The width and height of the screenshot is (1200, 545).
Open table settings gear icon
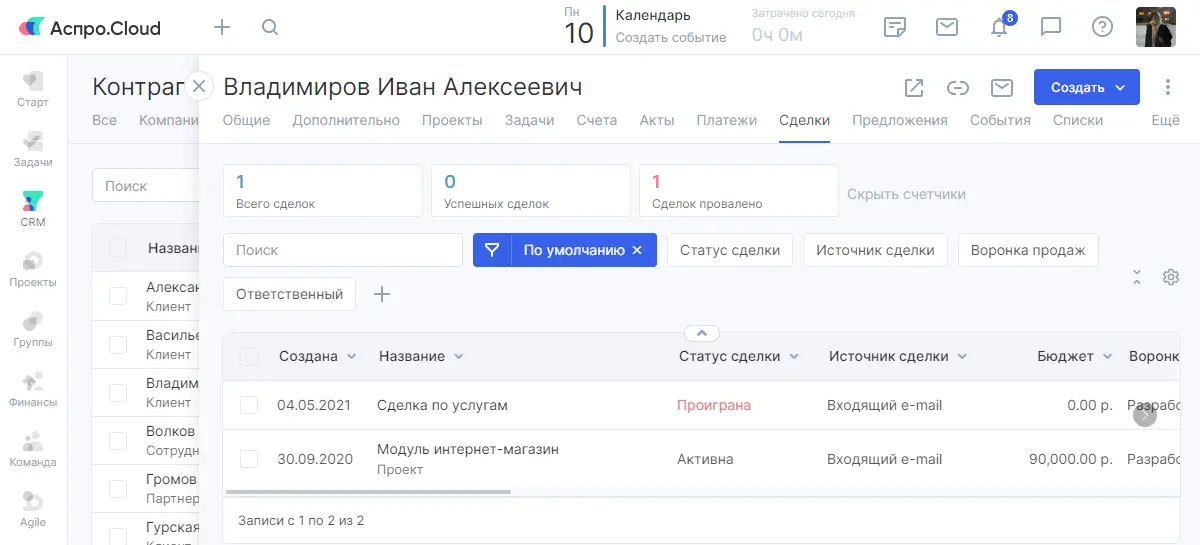click(1171, 277)
